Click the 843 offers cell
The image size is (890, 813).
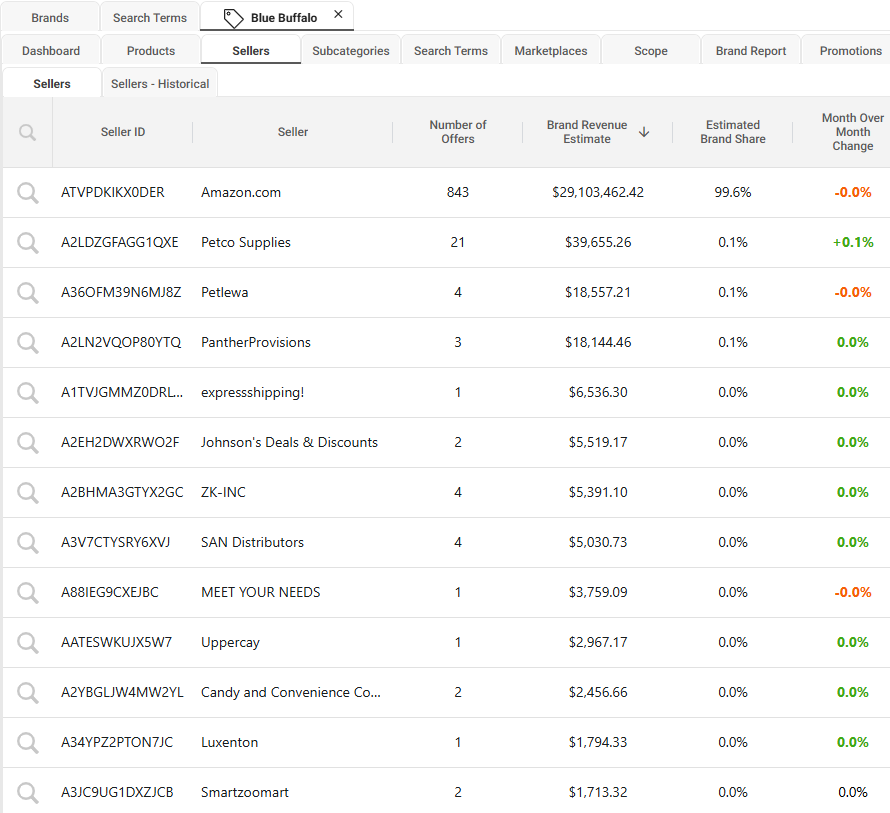457,192
